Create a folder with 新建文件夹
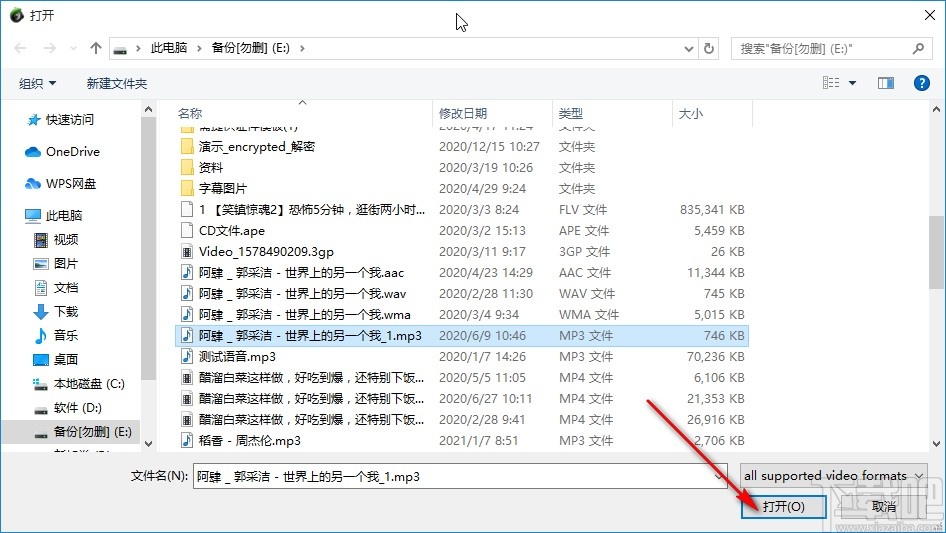This screenshot has height=533, width=946. pyautogui.click(x=116, y=83)
